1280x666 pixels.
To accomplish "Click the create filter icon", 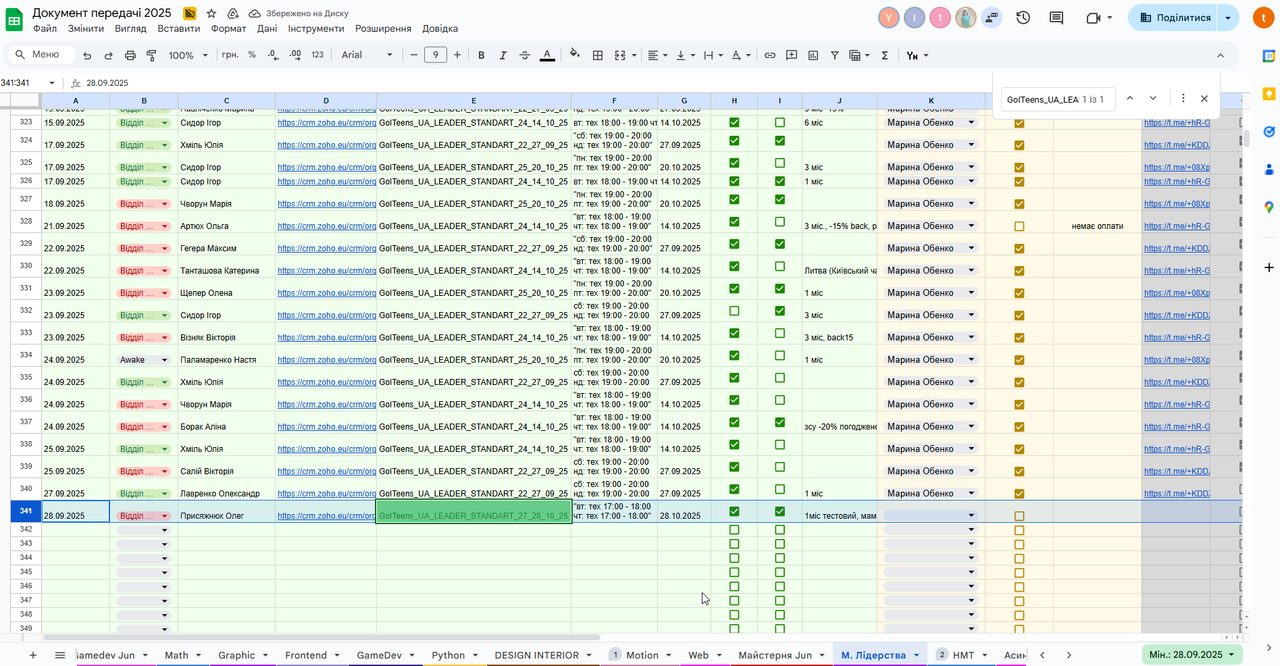I will pyautogui.click(x=835, y=55).
